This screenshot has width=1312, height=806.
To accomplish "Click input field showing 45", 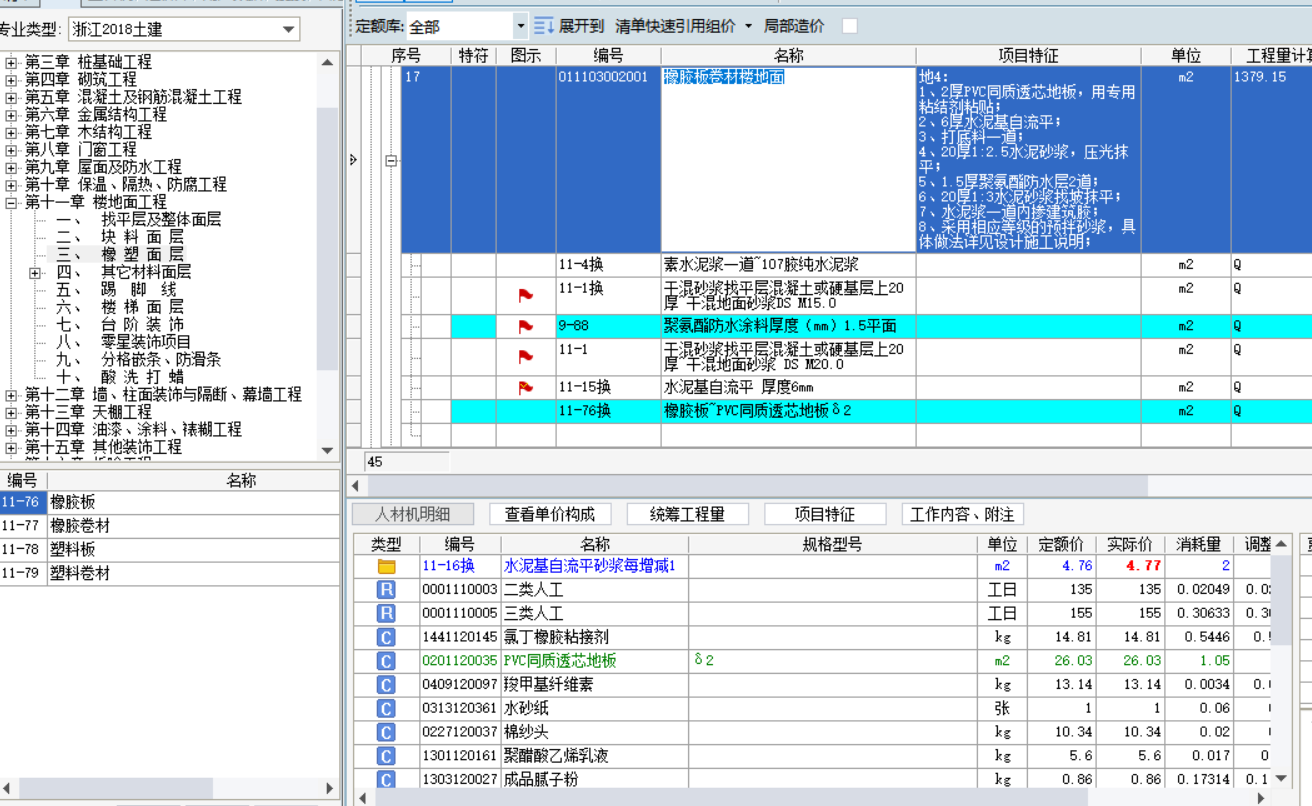I will [x=407, y=462].
